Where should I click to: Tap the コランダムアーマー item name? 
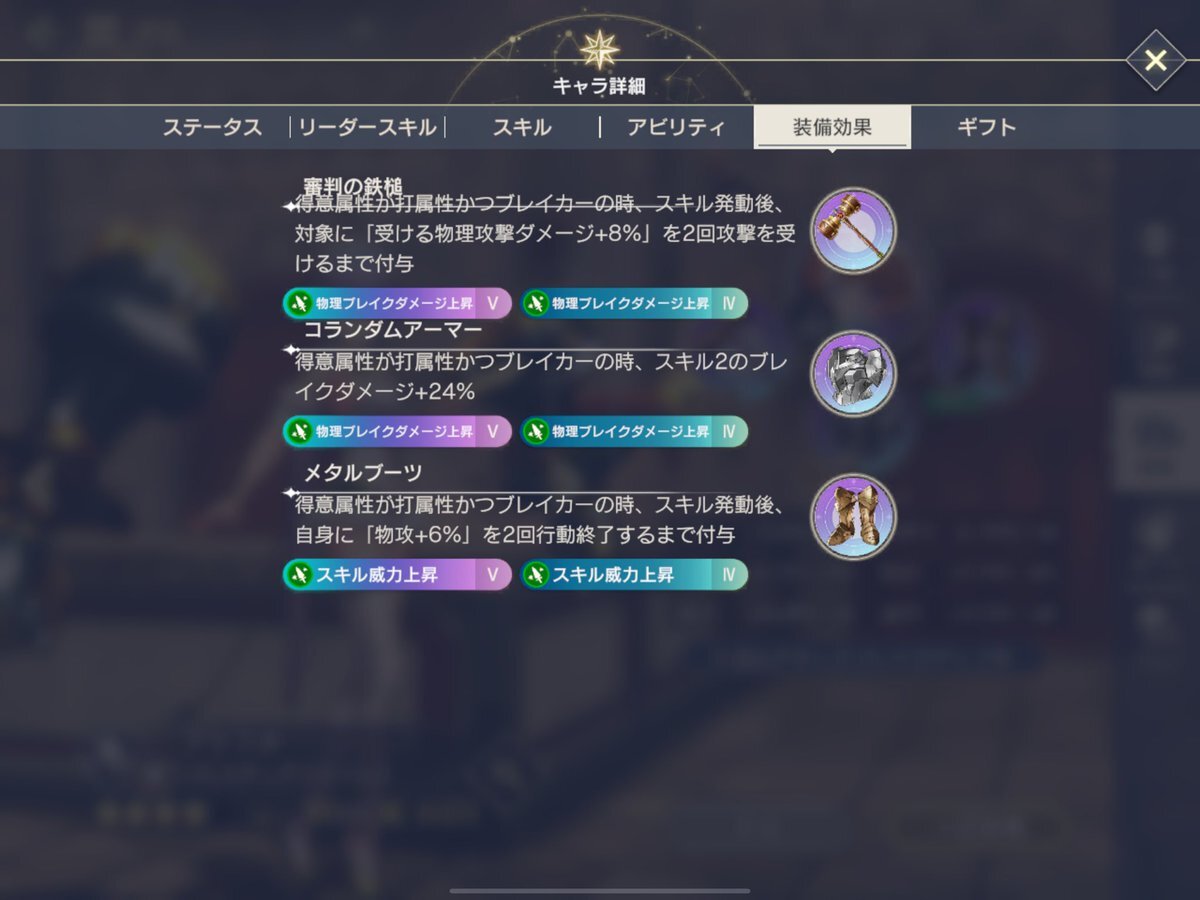tap(393, 329)
